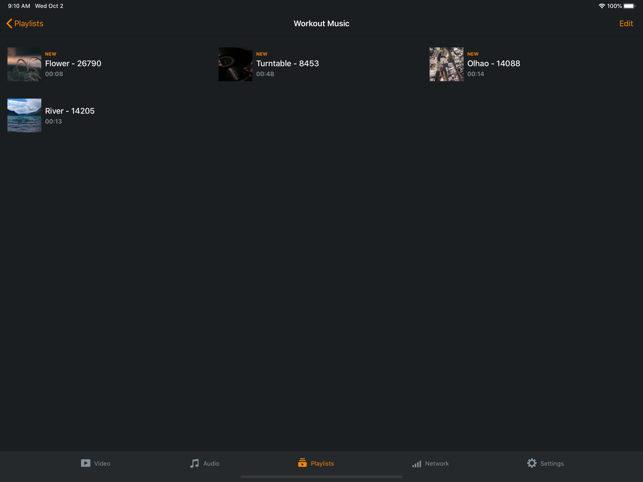The image size is (643, 482).
Task: Tap the 00:08 duration of Flower
Action: 54,74
